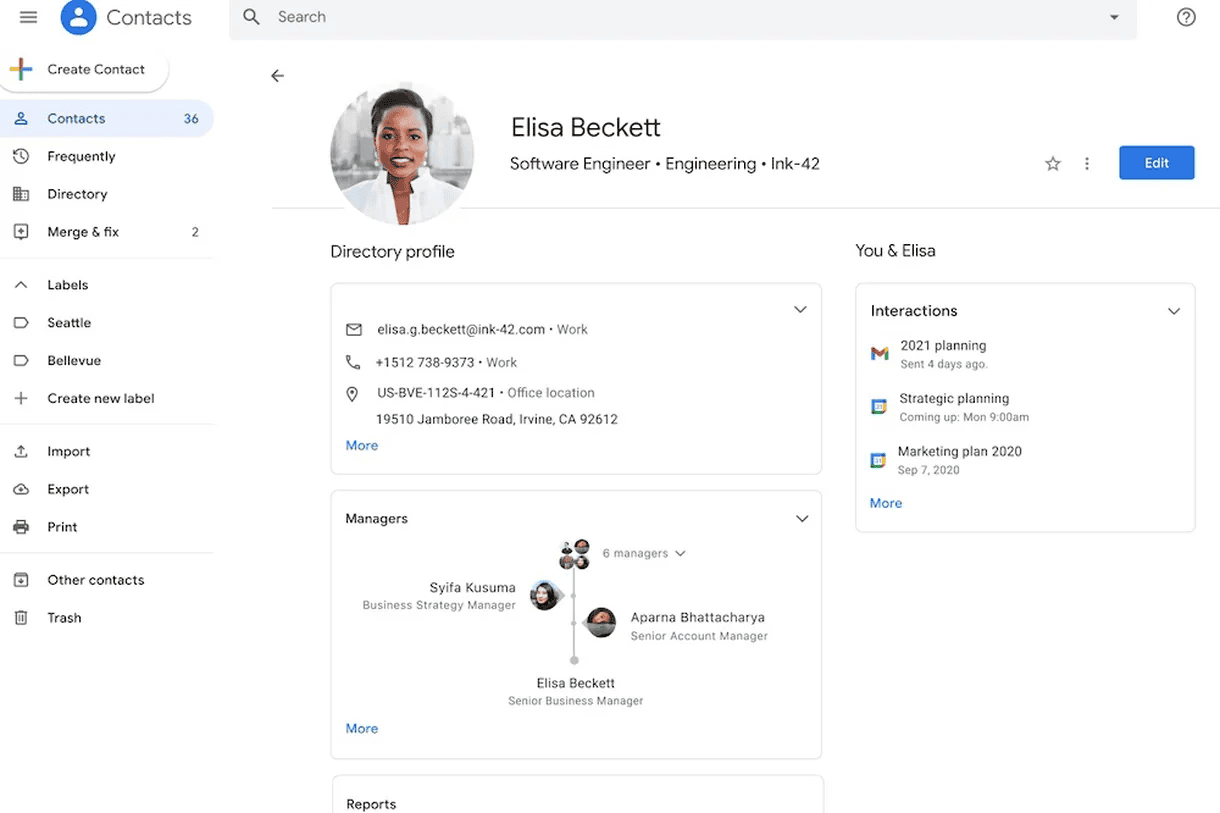Image resolution: width=1220 pixels, height=813 pixels.
Task: Open the main navigation menu
Action: [x=28, y=16]
